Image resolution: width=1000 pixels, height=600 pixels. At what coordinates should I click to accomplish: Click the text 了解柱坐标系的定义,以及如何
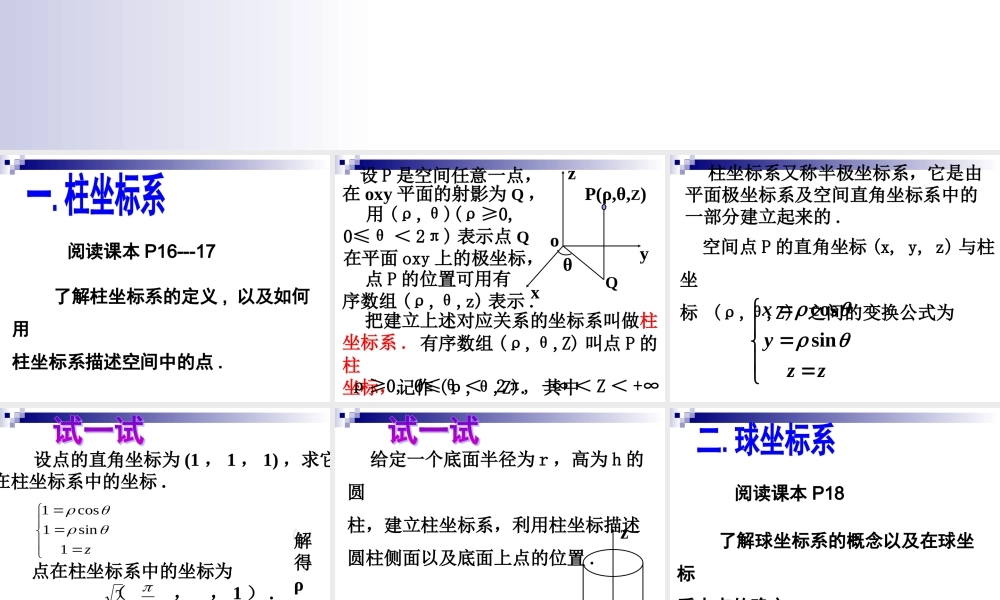[x=182, y=296]
